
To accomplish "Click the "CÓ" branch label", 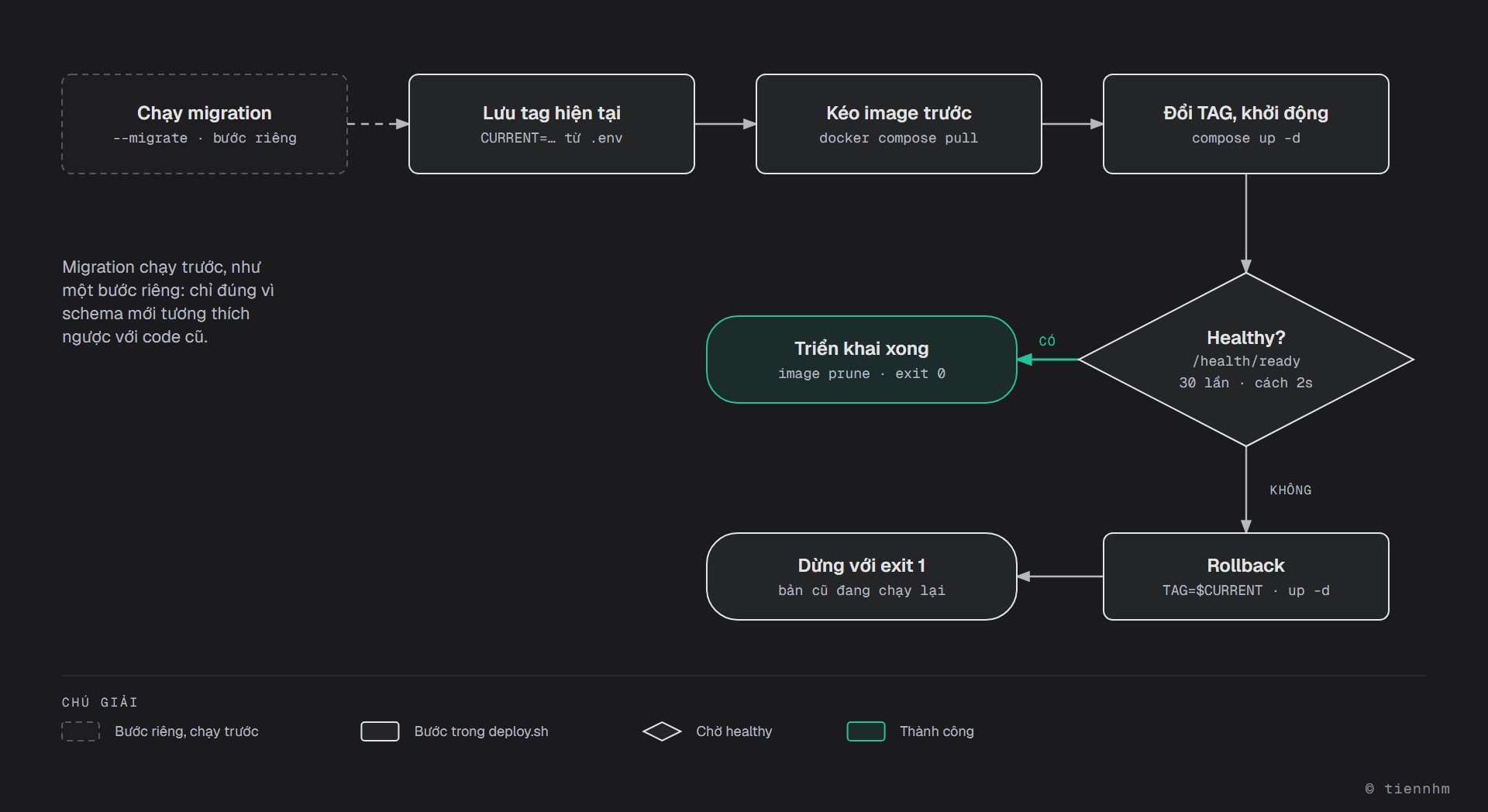I will [x=1047, y=341].
